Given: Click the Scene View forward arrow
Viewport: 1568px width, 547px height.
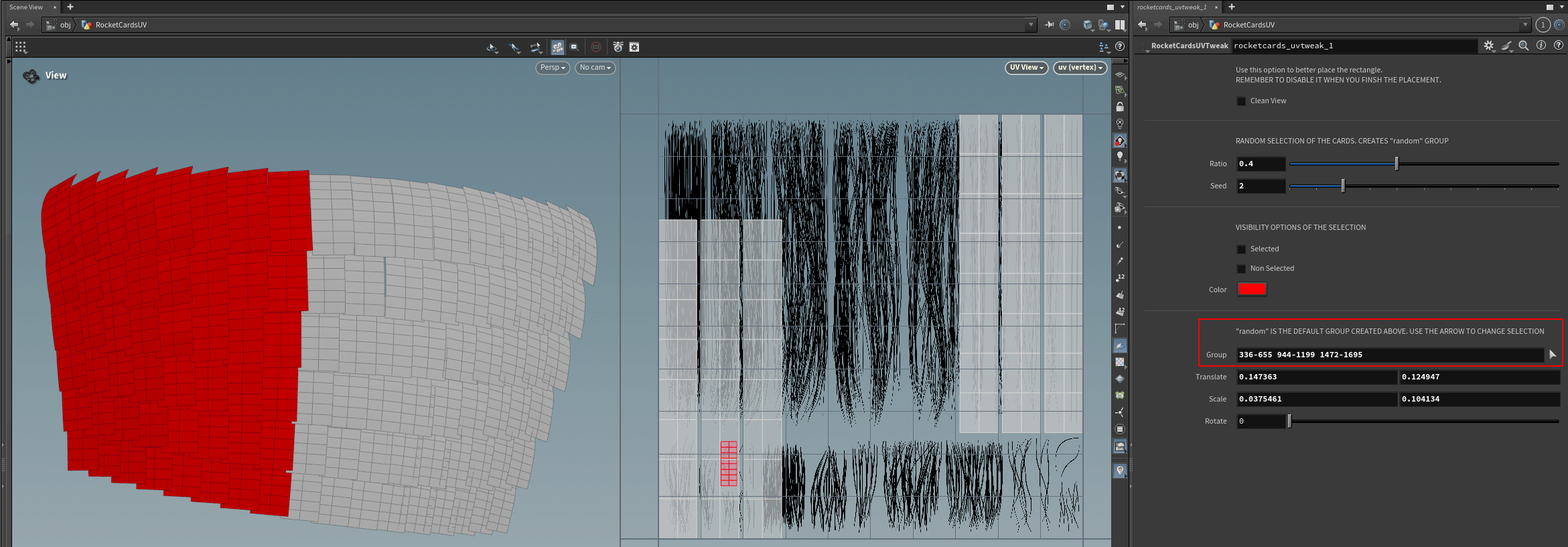Looking at the screenshot, I should tap(30, 25).
